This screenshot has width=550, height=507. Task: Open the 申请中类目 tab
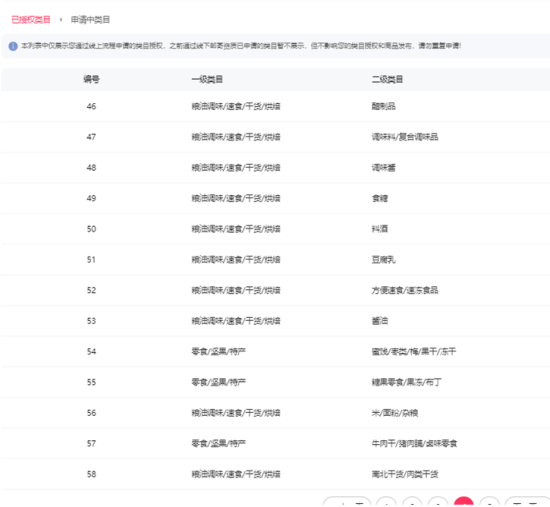[x=90, y=20]
